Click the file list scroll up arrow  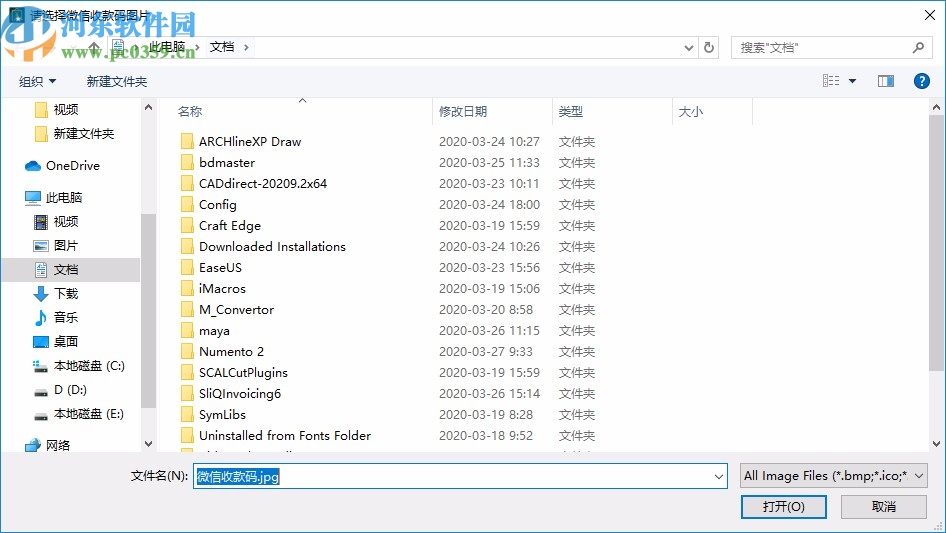(936, 107)
